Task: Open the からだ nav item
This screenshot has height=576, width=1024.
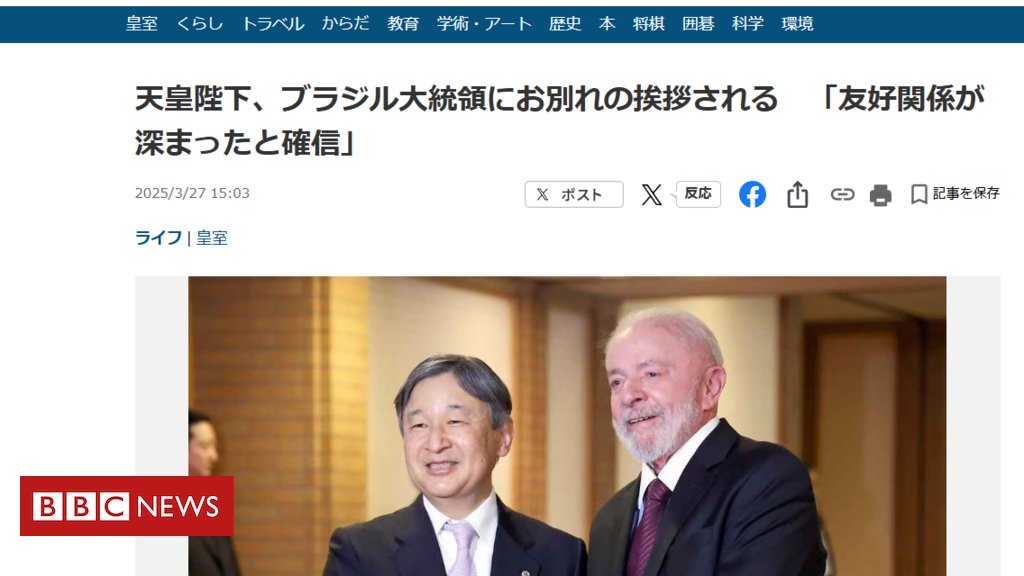Action: [345, 24]
